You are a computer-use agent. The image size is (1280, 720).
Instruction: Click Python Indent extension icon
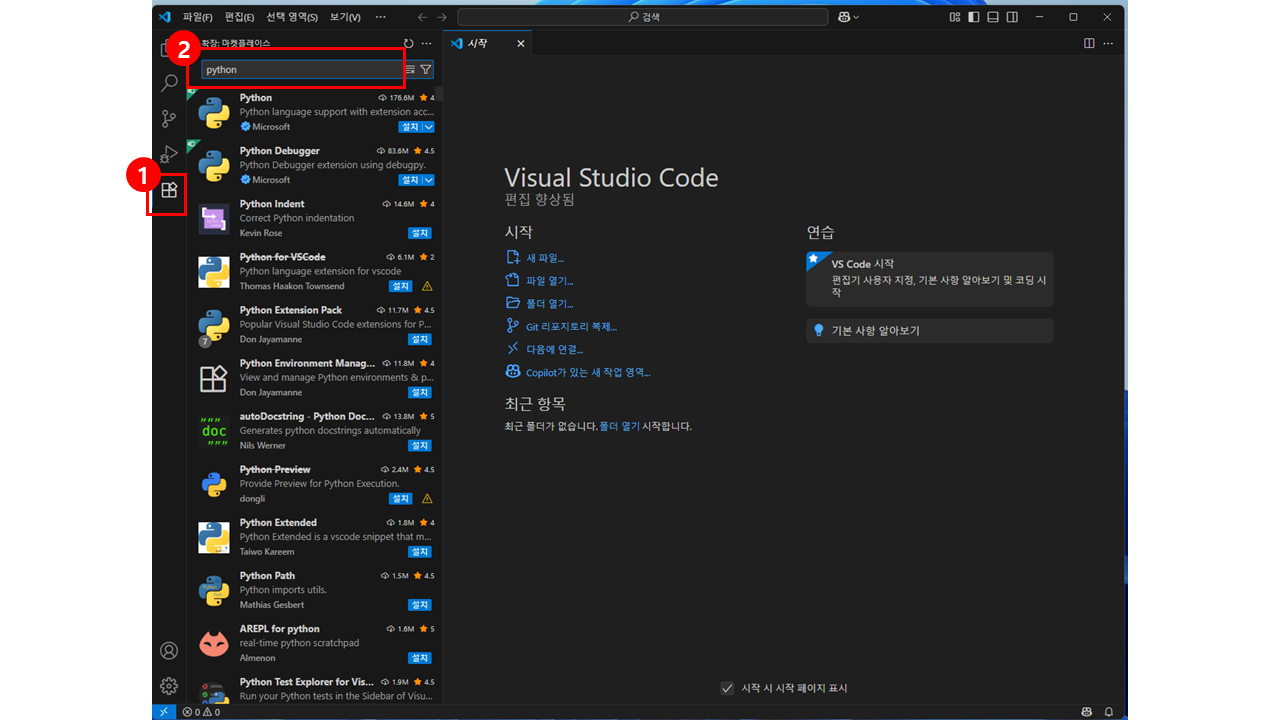click(x=214, y=218)
